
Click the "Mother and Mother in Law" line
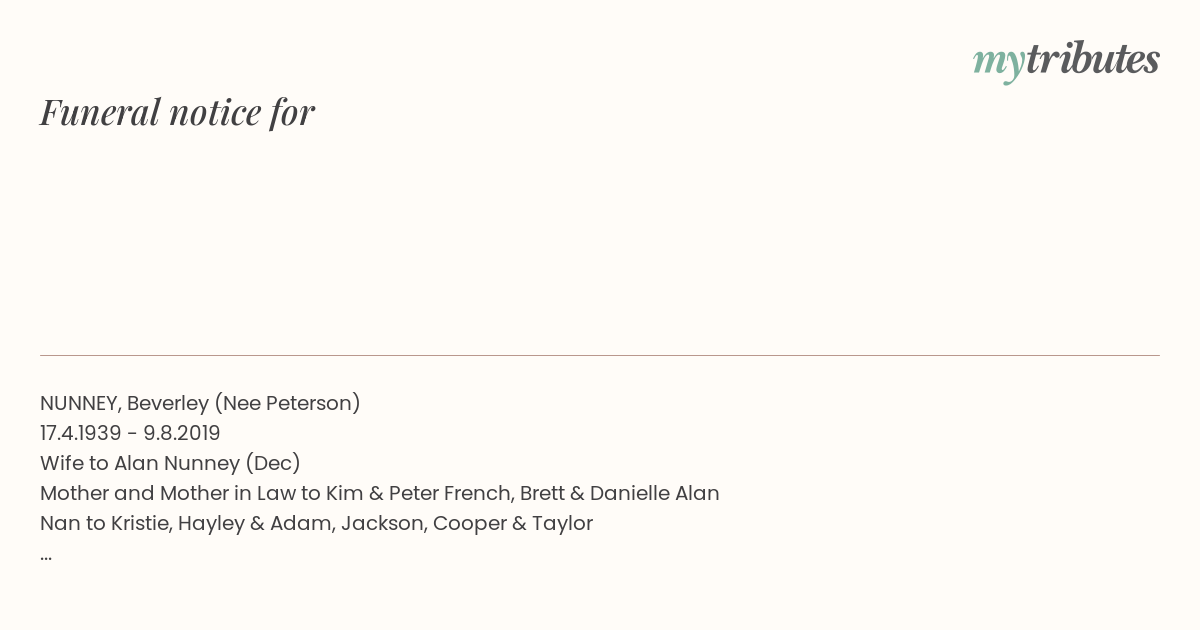[380, 493]
